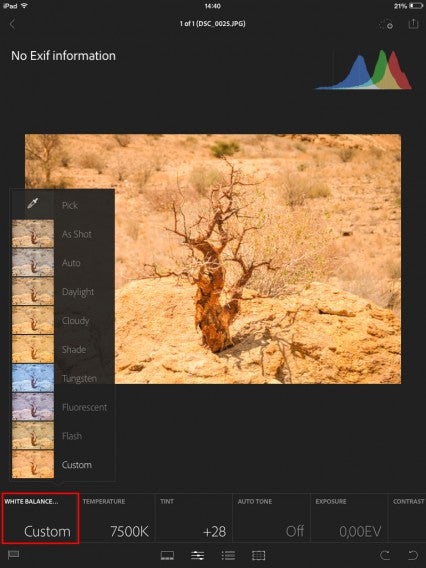Select the adjustments sliders icon

197,555
